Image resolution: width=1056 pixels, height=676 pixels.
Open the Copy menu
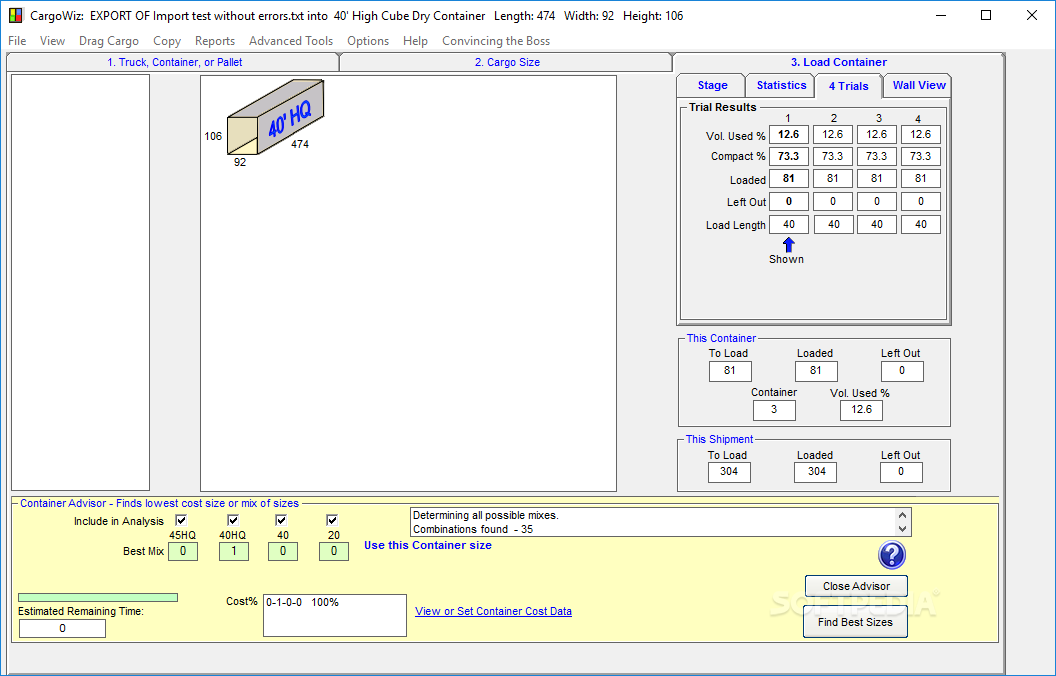point(167,41)
